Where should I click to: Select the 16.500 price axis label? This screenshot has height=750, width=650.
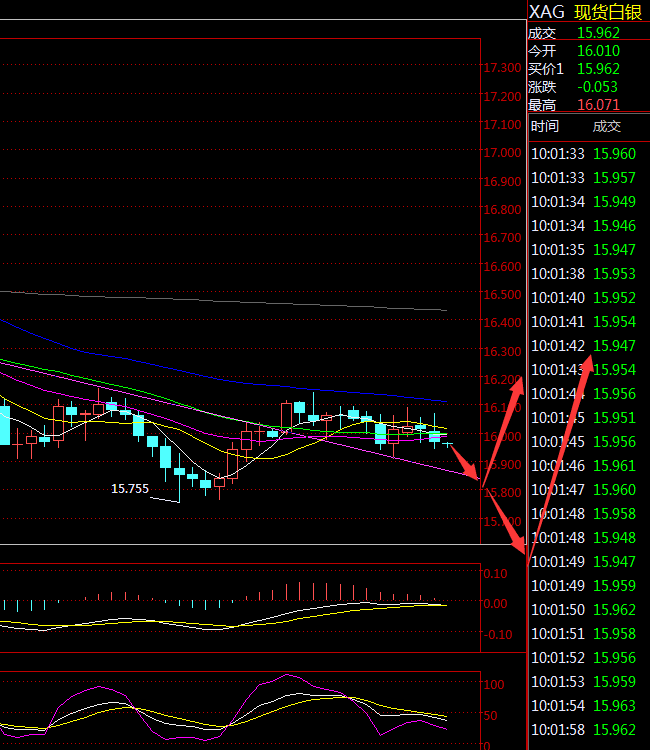[x=502, y=295]
